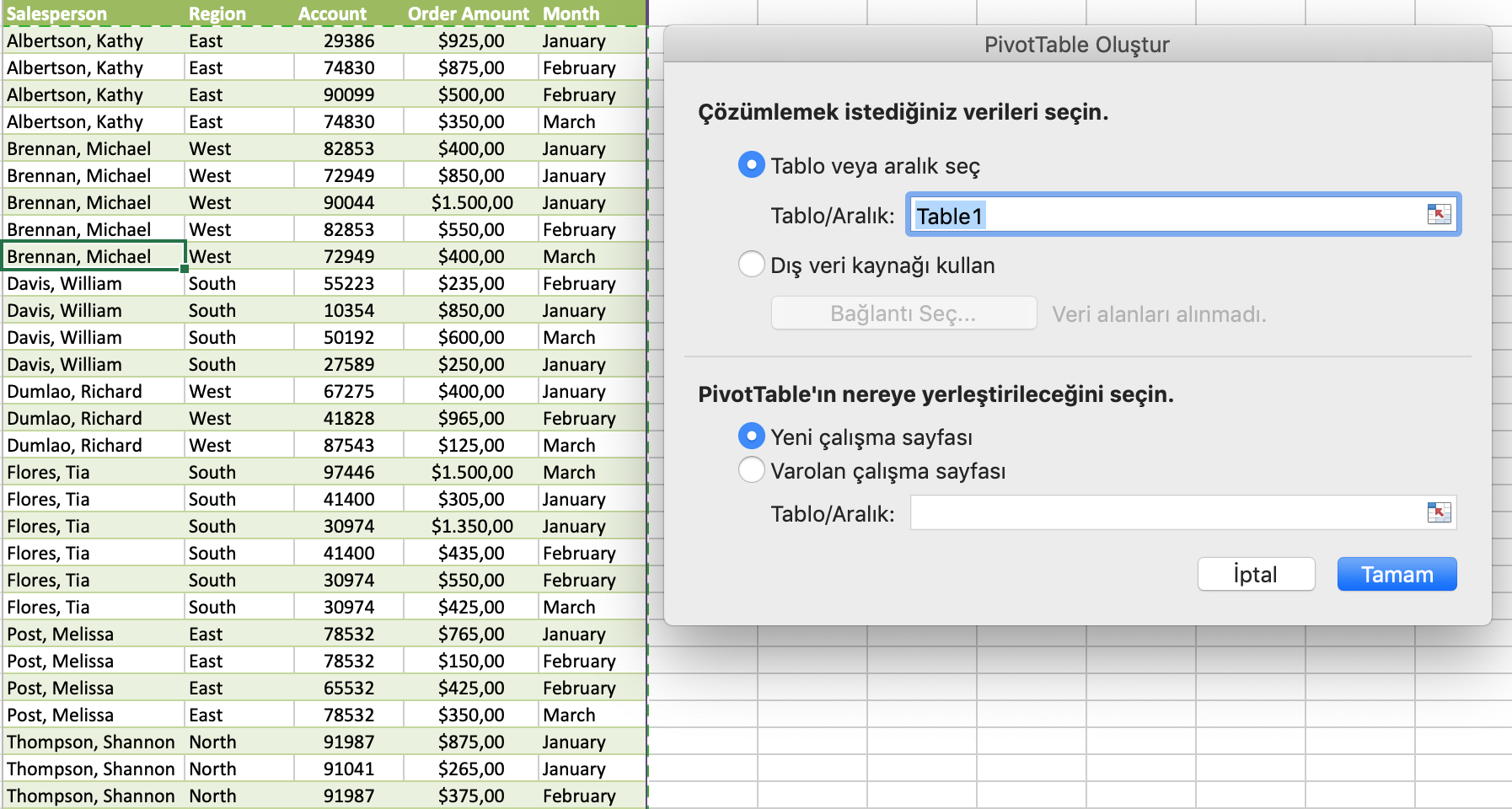Select the 'Dış veri kaynağı kullan' option
Screen dimensions: 1512x809
(x=751, y=264)
